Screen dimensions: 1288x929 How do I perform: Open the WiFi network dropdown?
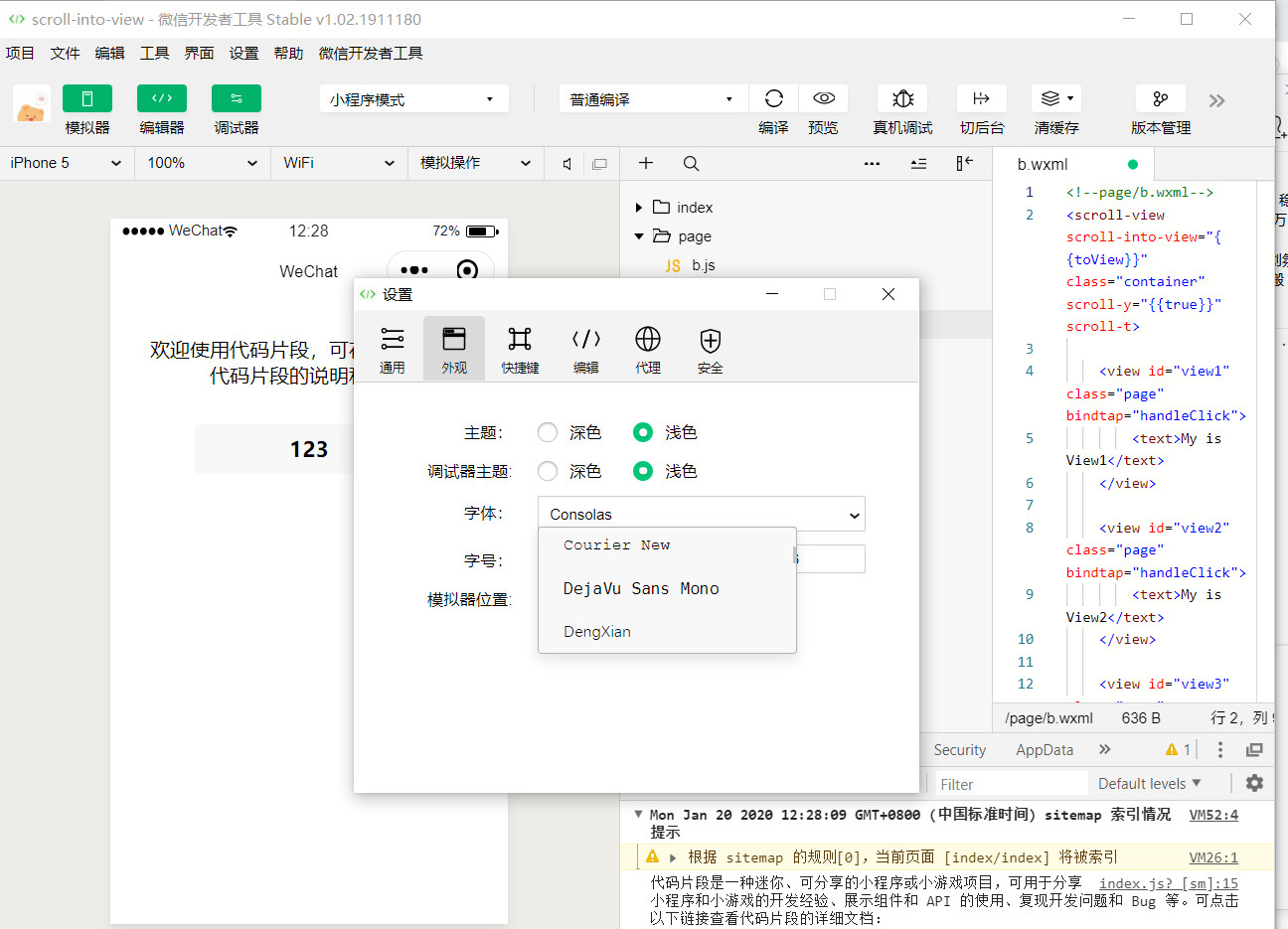pos(339,163)
